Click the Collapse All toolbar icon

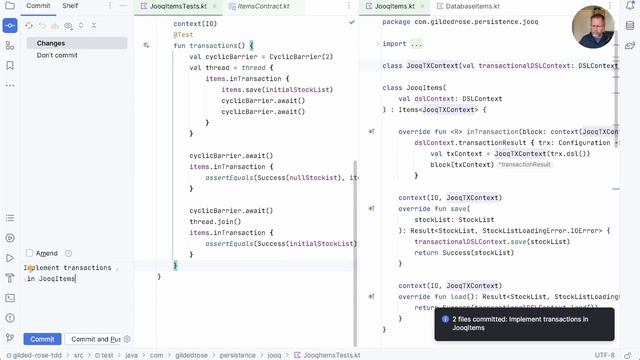tap(94, 25)
